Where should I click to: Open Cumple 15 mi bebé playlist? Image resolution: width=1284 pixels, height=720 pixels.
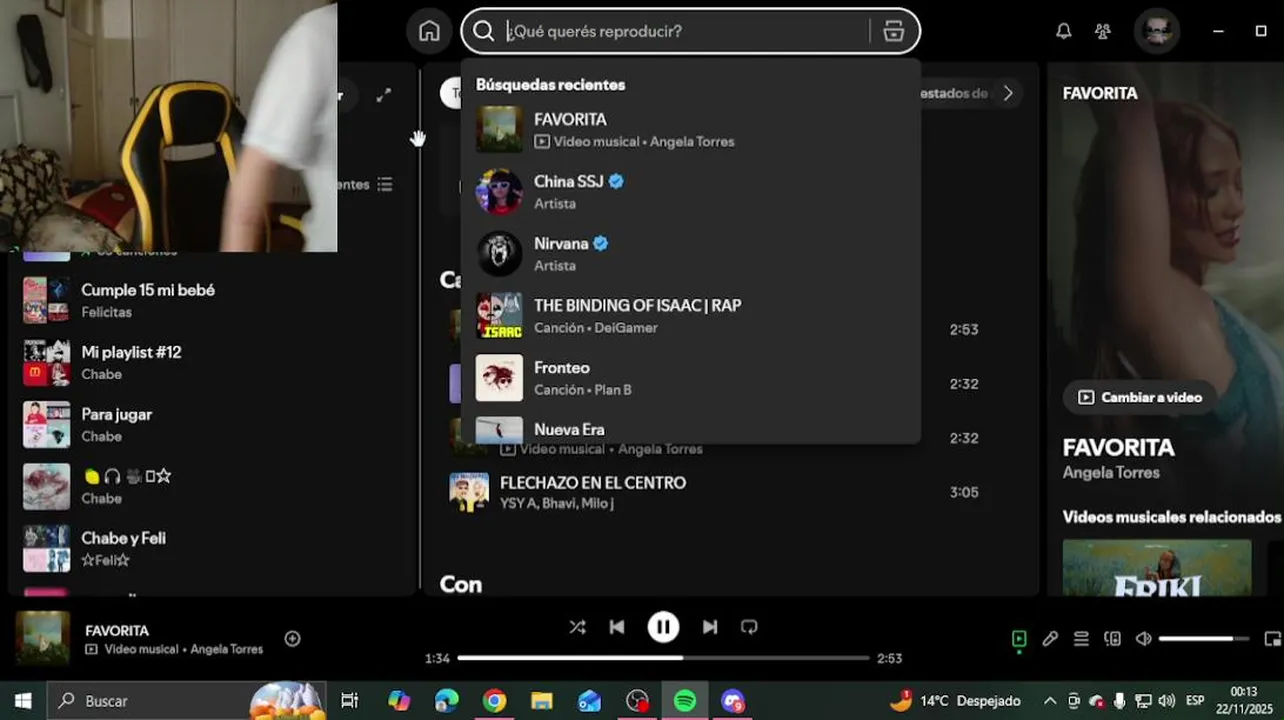[x=212, y=300]
